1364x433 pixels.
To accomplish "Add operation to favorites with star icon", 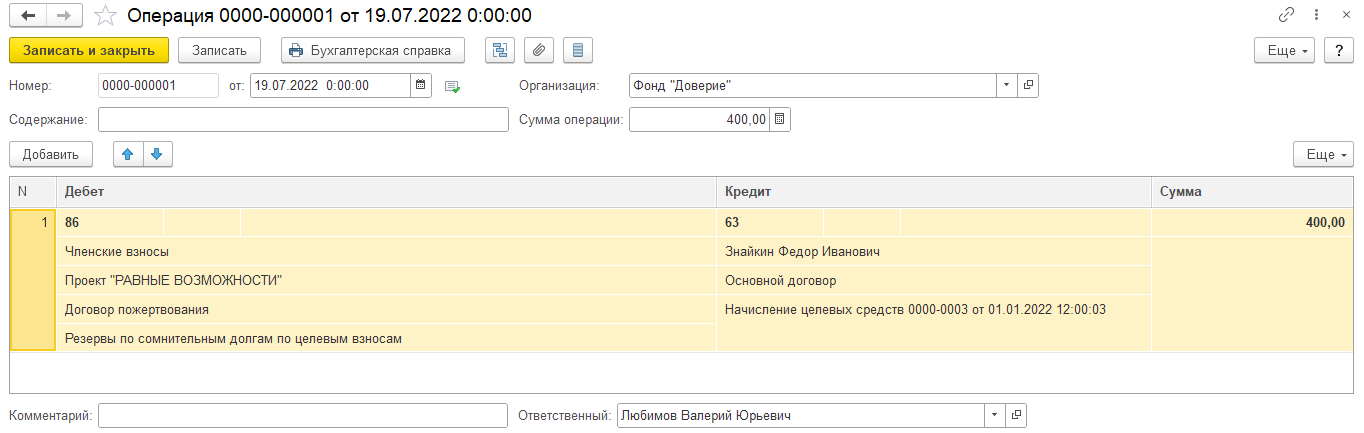I will pyautogui.click(x=104, y=16).
